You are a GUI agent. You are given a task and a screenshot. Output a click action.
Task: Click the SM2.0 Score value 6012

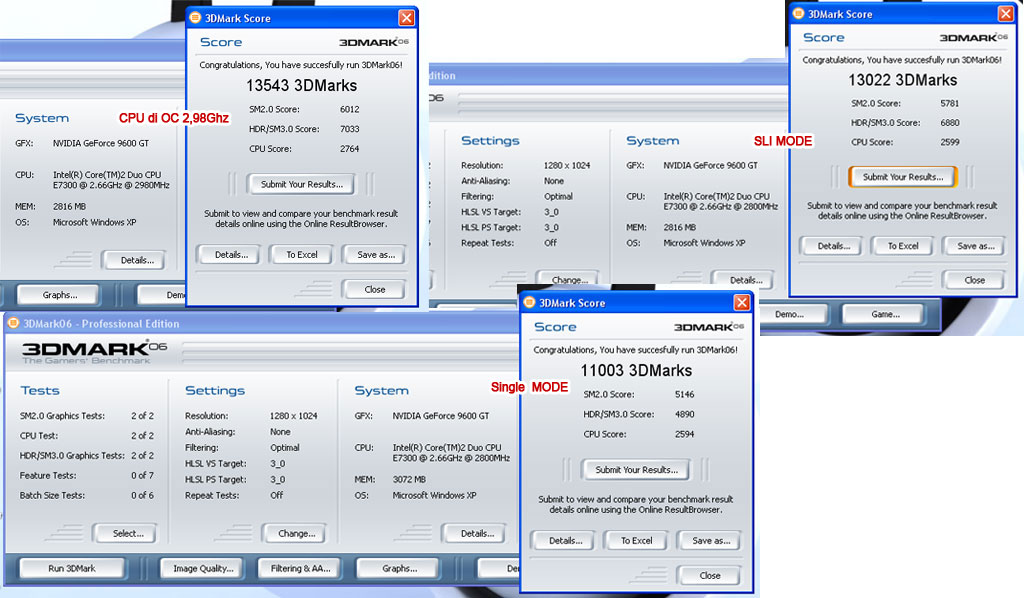(349, 110)
